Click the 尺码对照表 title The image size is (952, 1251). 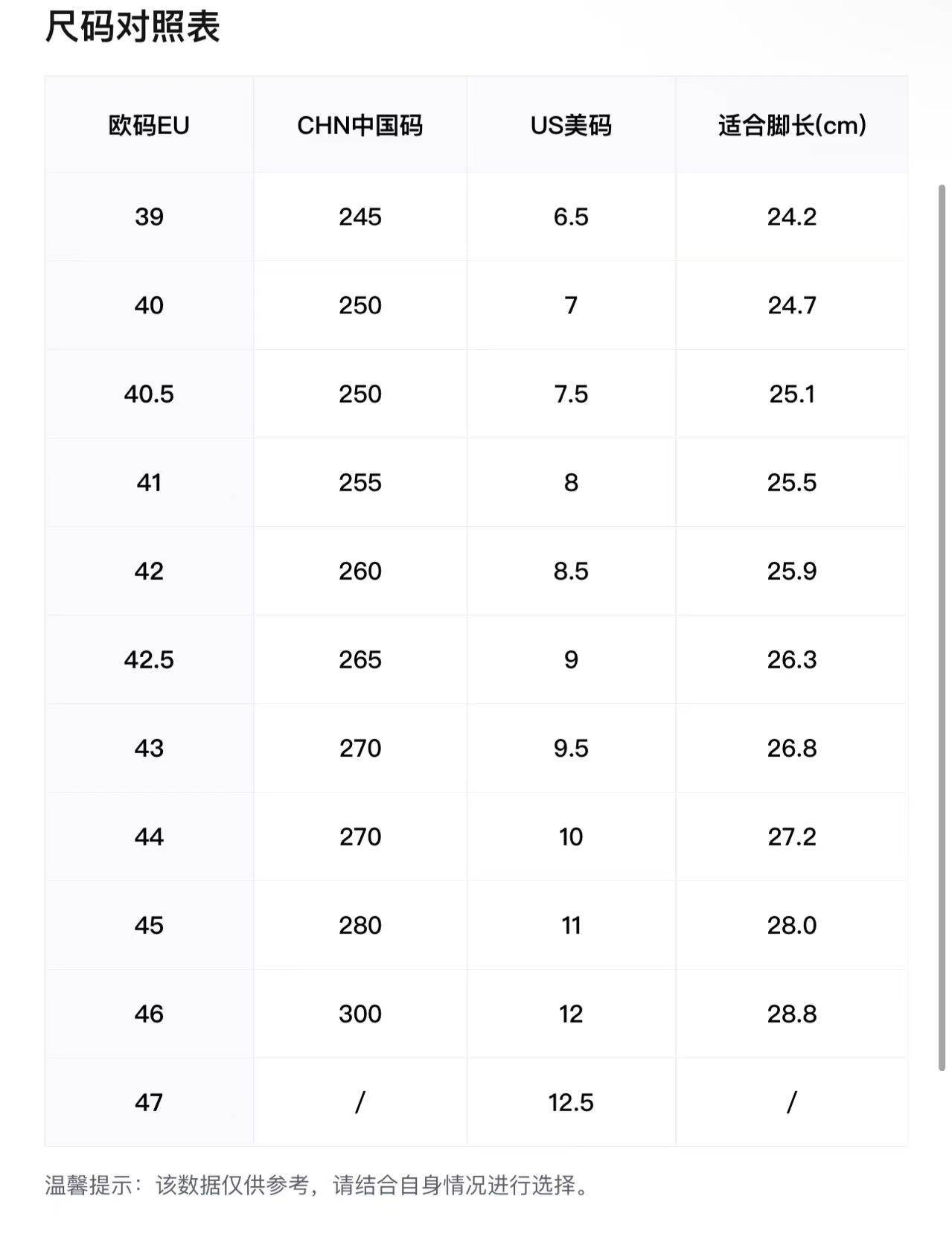[x=132, y=26]
